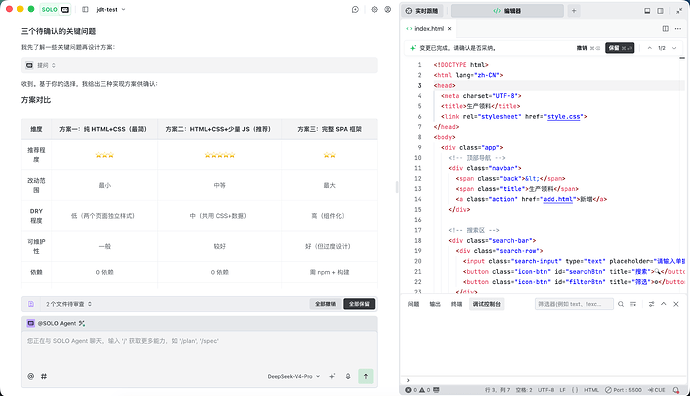Close the bottom panel with X
Image resolution: width=690 pixels, height=396 pixels.
point(676,304)
